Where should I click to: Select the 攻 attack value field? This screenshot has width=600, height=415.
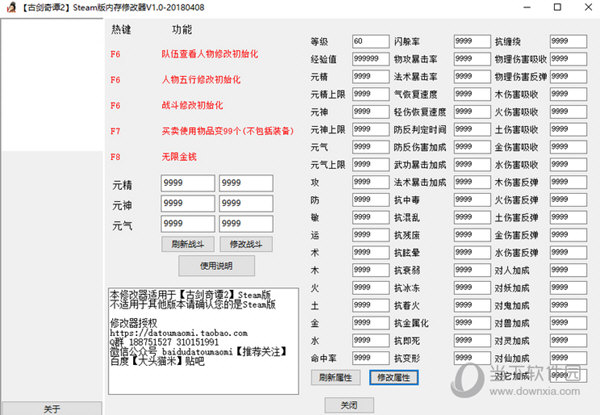coord(370,182)
